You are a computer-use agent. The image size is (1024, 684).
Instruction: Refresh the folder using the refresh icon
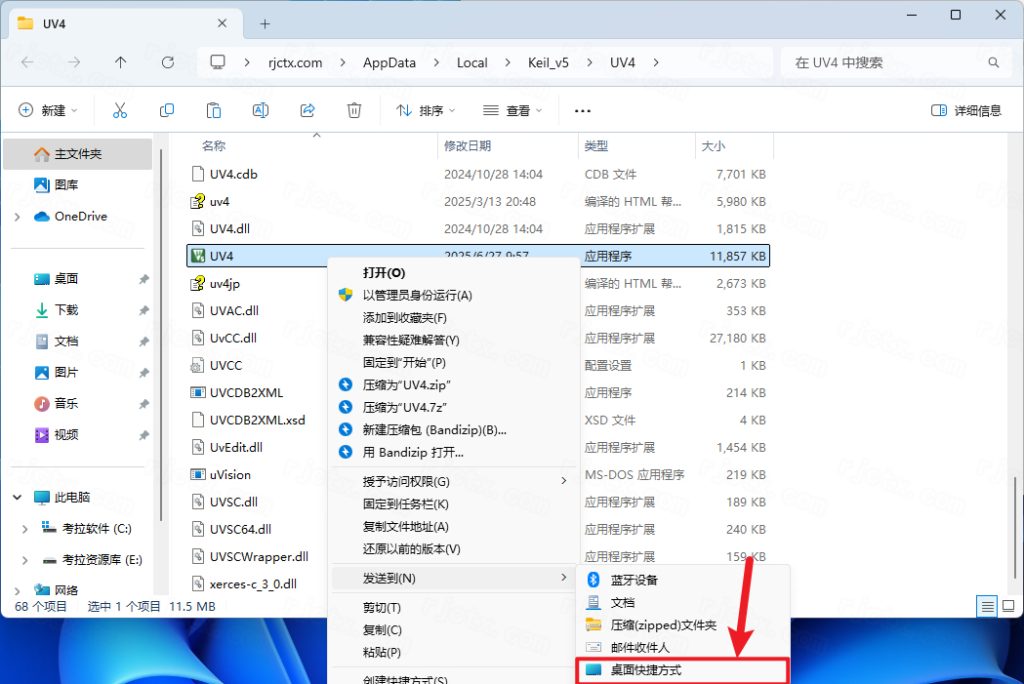coord(166,62)
